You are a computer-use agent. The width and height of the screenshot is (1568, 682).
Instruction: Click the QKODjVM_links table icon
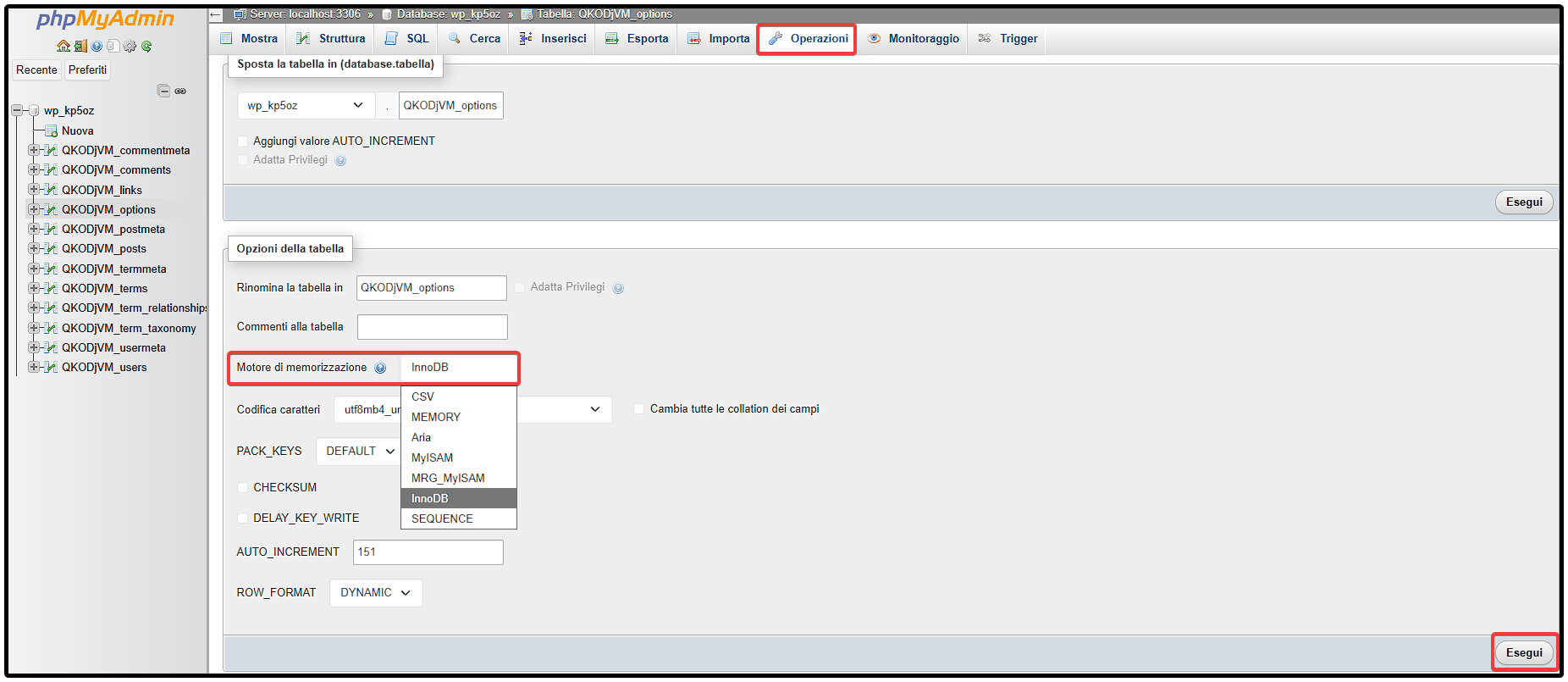pyautogui.click(x=51, y=190)
